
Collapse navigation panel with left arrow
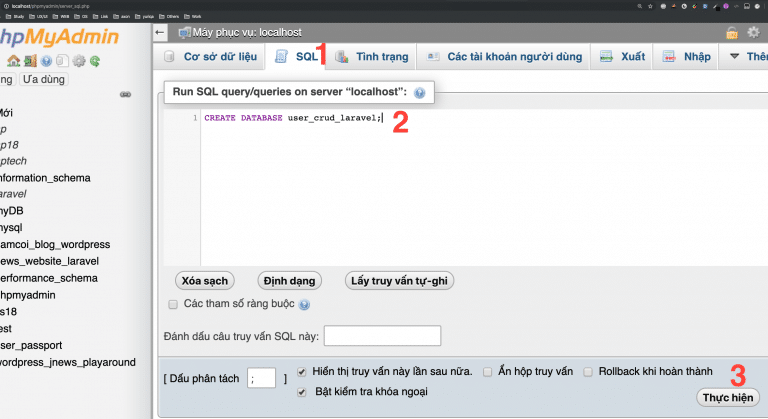coord(160,32)
